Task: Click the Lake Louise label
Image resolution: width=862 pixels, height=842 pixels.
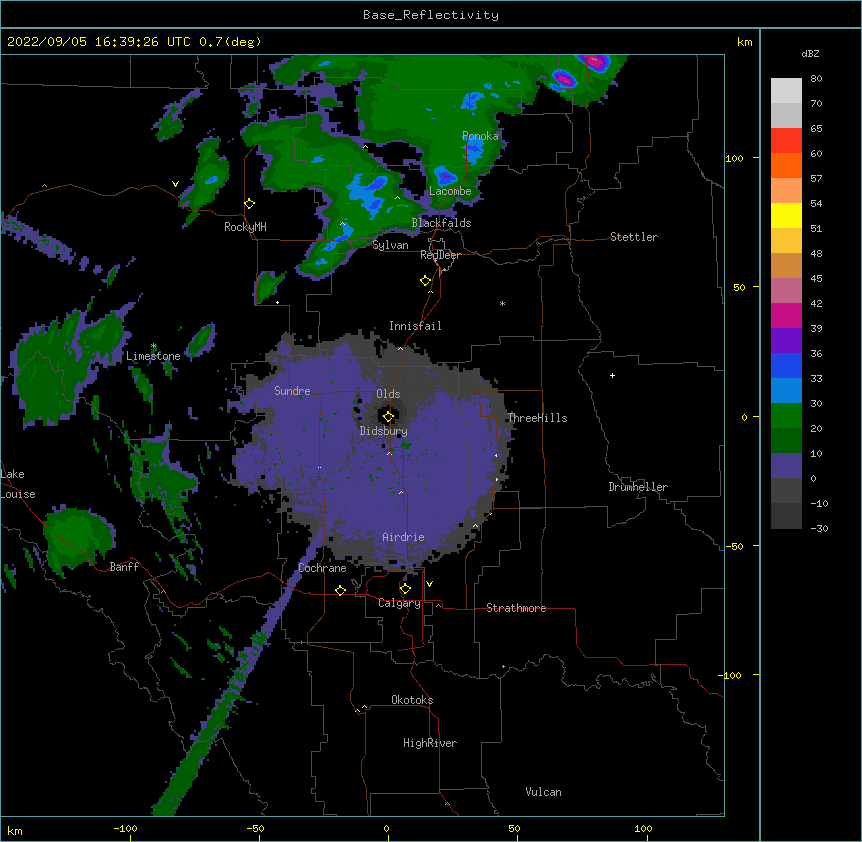Action: (18, 484)
